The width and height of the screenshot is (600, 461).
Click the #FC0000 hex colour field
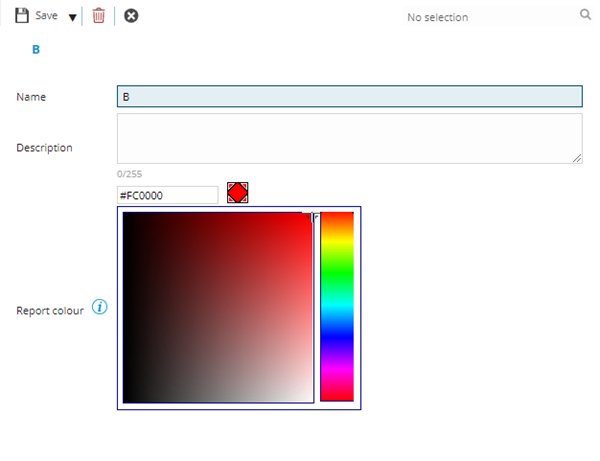167,195
